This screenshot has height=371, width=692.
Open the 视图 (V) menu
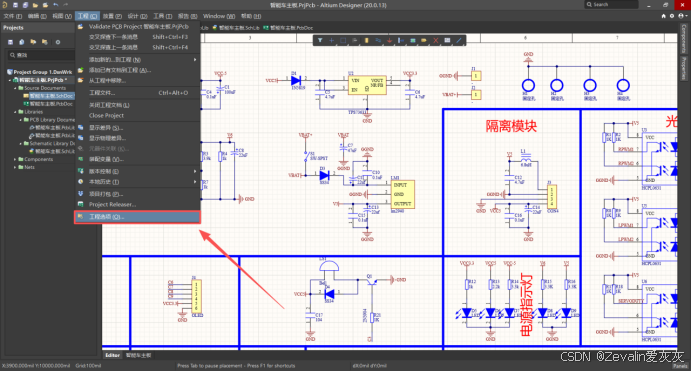[62, 16]
